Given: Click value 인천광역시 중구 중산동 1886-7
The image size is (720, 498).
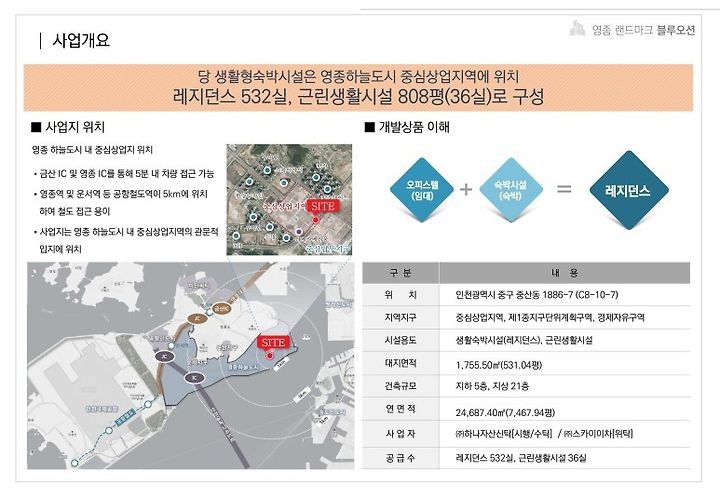Looking at the screenshot, I should (536, 294).
